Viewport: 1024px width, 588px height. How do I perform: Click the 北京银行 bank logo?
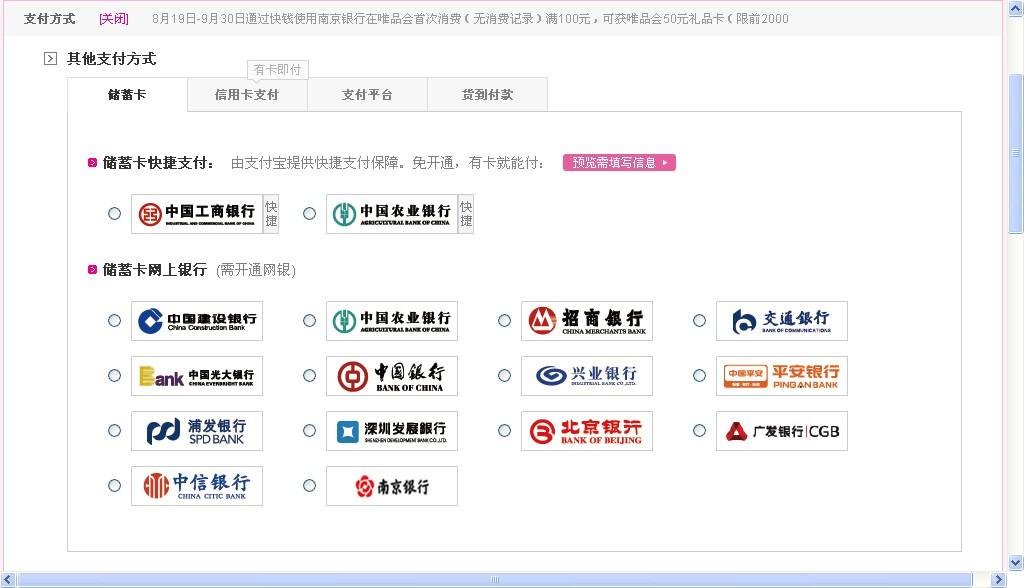[586, 430]
